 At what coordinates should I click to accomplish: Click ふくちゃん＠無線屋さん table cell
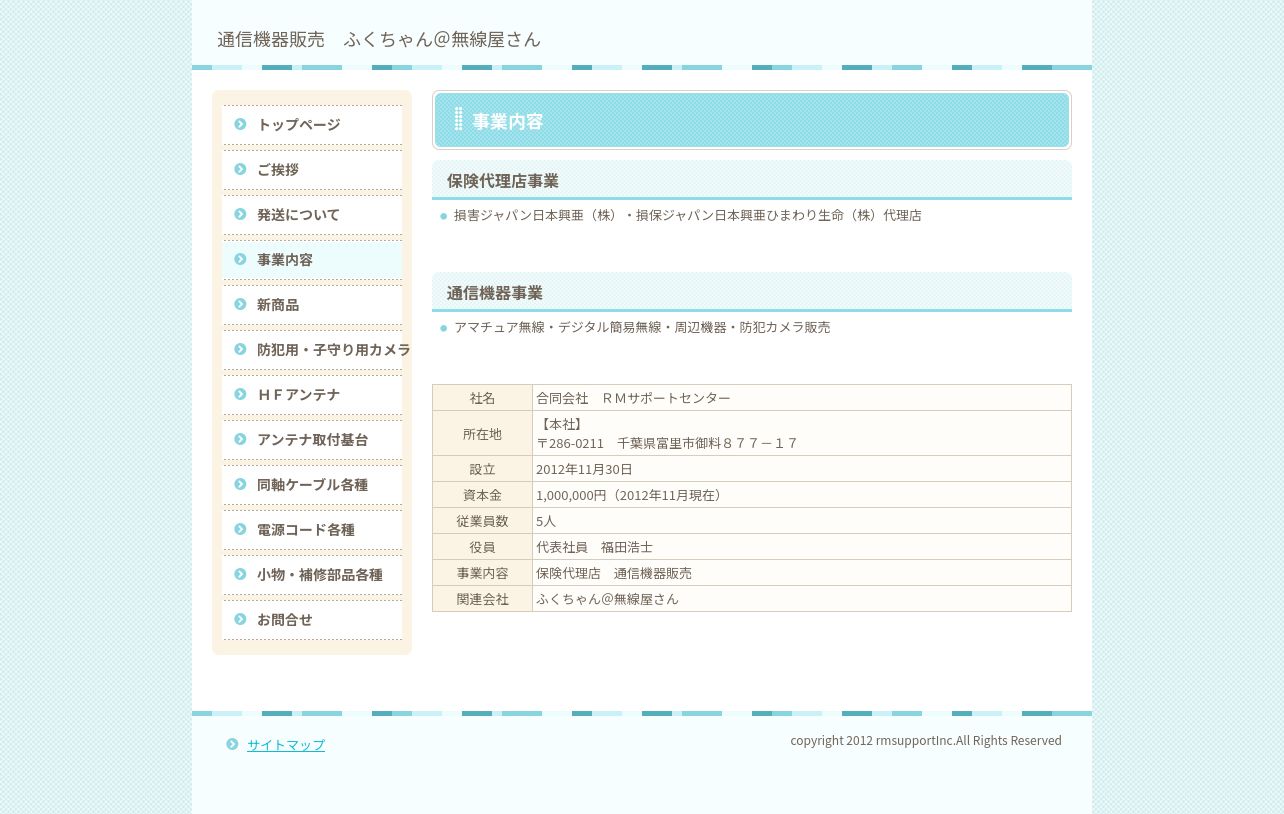pyautogui.click(x=802, y=599)
